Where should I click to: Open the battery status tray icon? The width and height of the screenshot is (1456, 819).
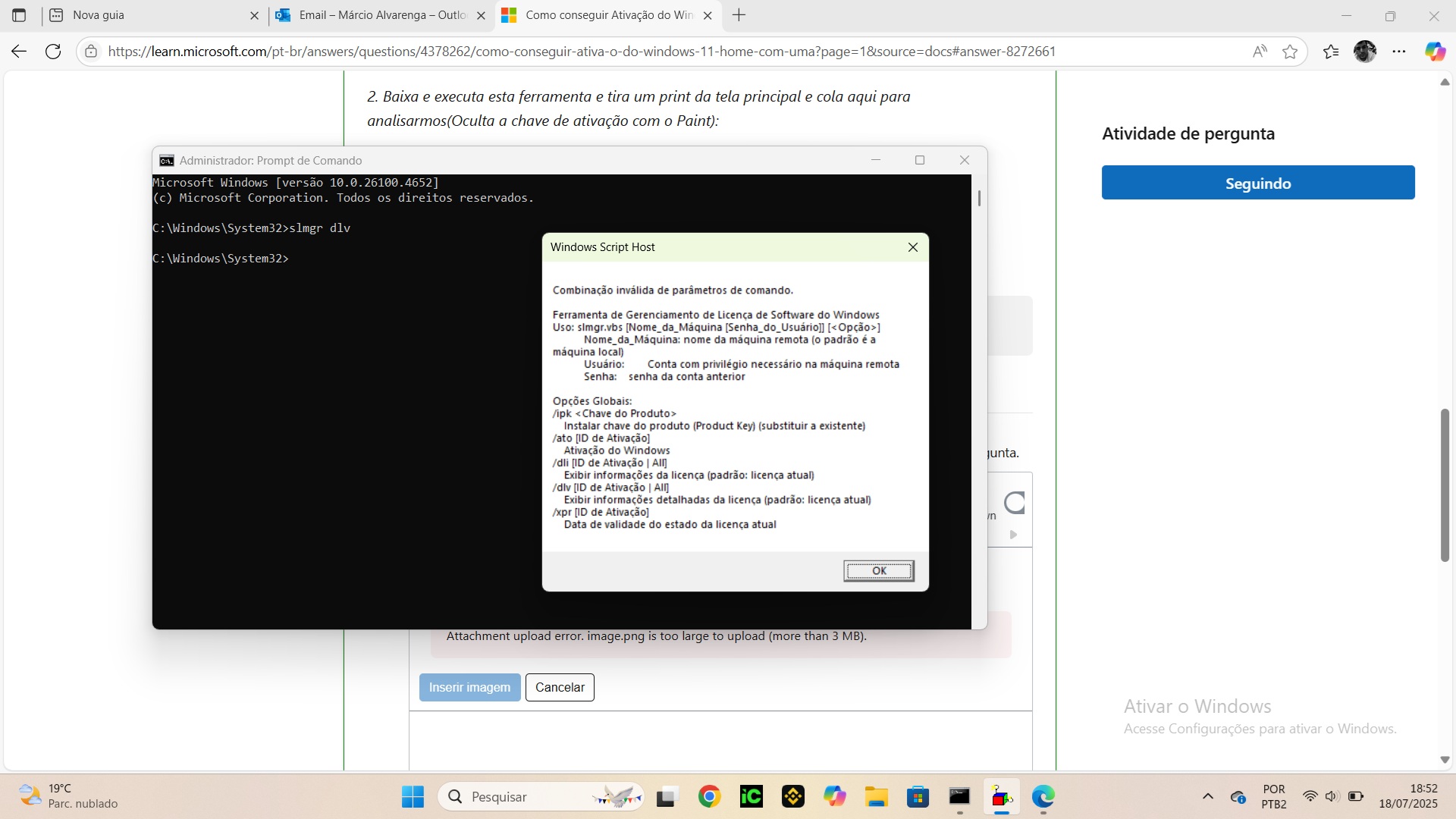coord(1355,796)
